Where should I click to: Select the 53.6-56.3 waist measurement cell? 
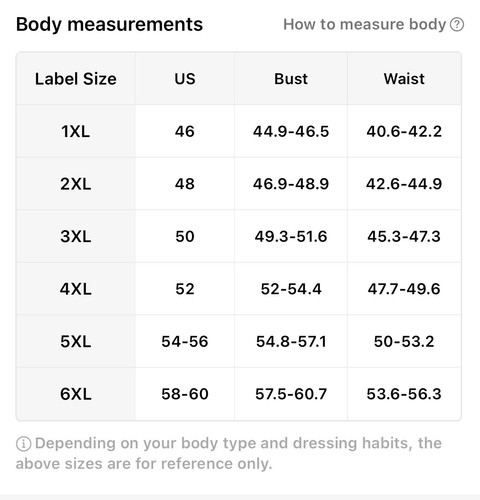pos(404,394)
